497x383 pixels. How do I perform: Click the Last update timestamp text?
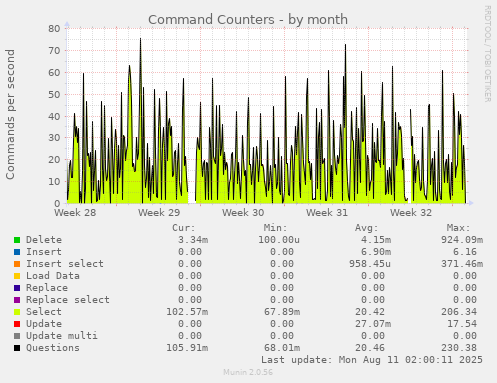pyautogui.click(x=372, y=360)
